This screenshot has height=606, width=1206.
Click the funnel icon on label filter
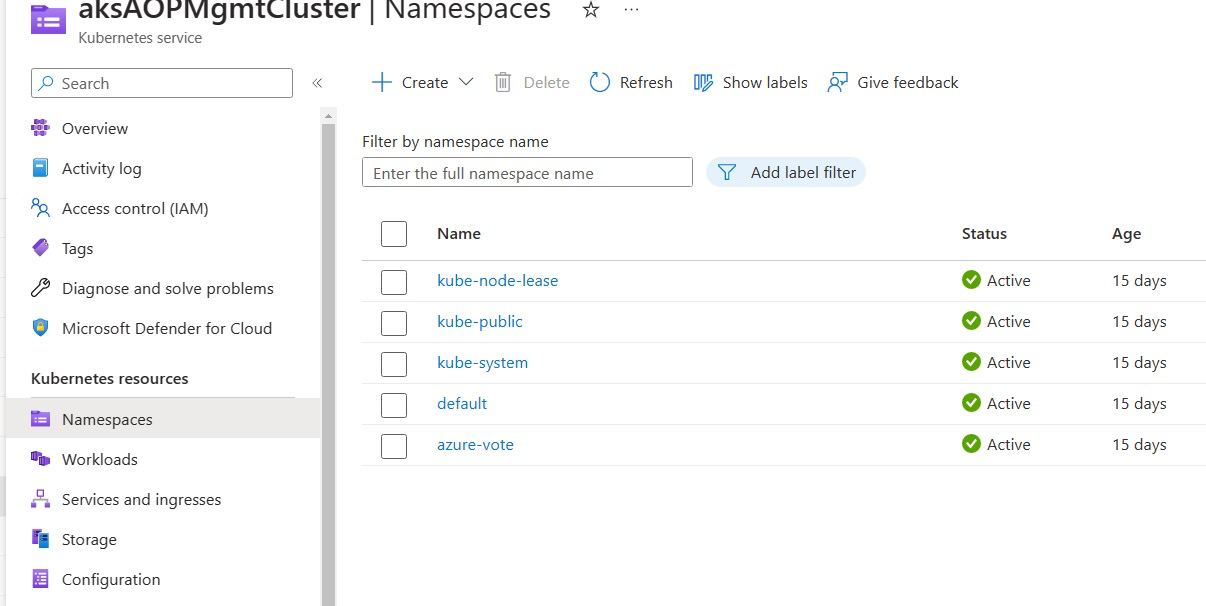click(x=727, y=172)
